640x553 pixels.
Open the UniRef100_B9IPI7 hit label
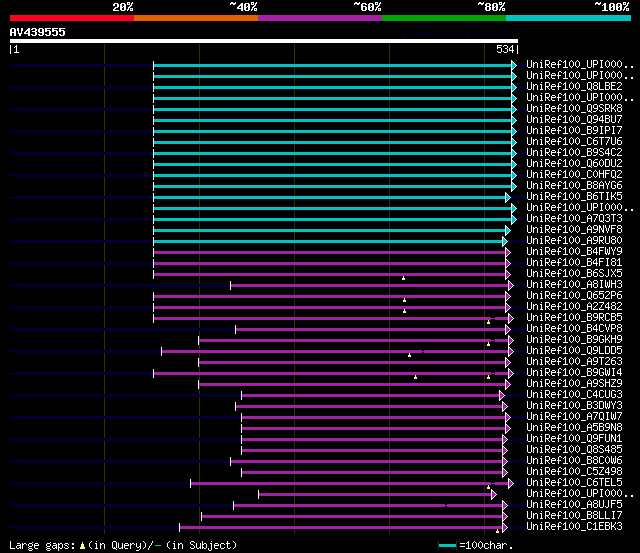click(x=574, y=131)
